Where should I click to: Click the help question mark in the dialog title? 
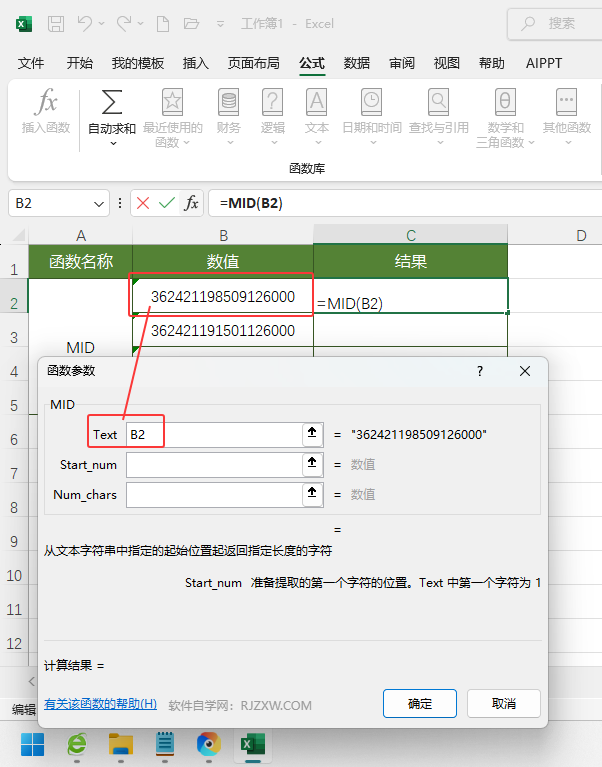pos(480,371)
